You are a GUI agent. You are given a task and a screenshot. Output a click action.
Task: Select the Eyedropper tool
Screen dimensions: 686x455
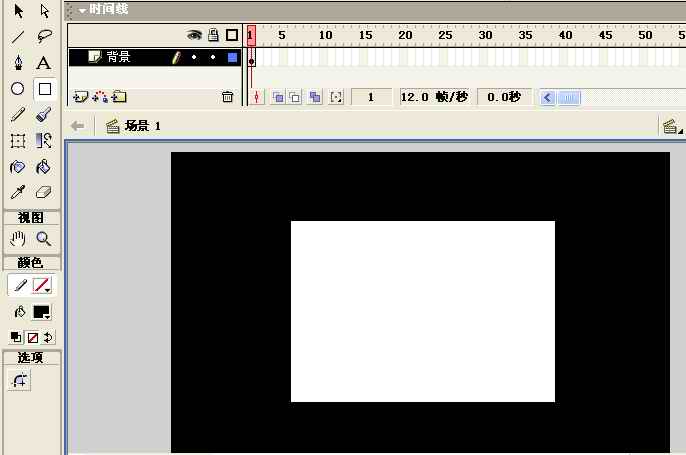tap(17, 193)
